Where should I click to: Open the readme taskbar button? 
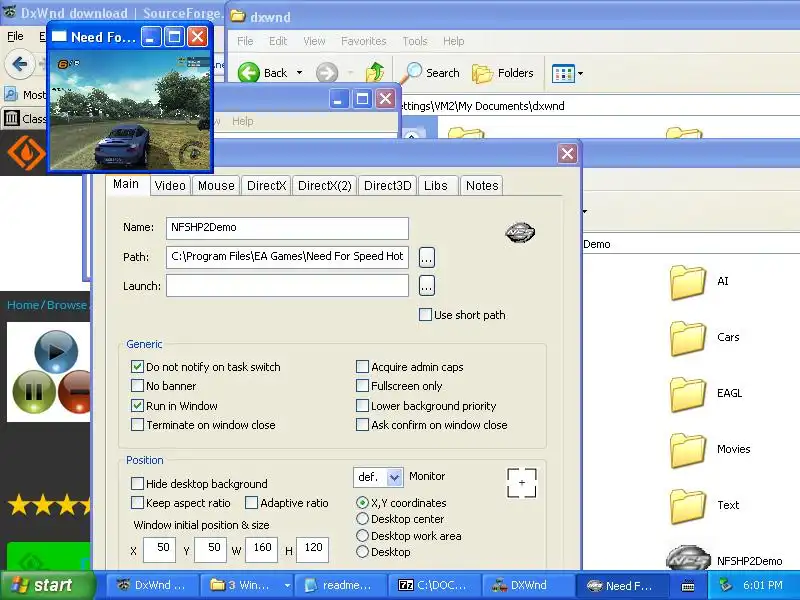click(339, 585)
